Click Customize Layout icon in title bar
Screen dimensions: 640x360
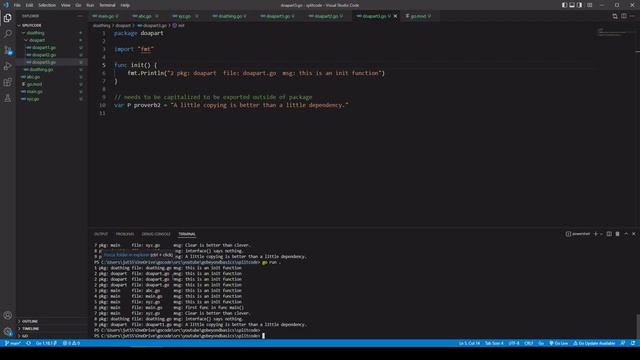point(589,5)
